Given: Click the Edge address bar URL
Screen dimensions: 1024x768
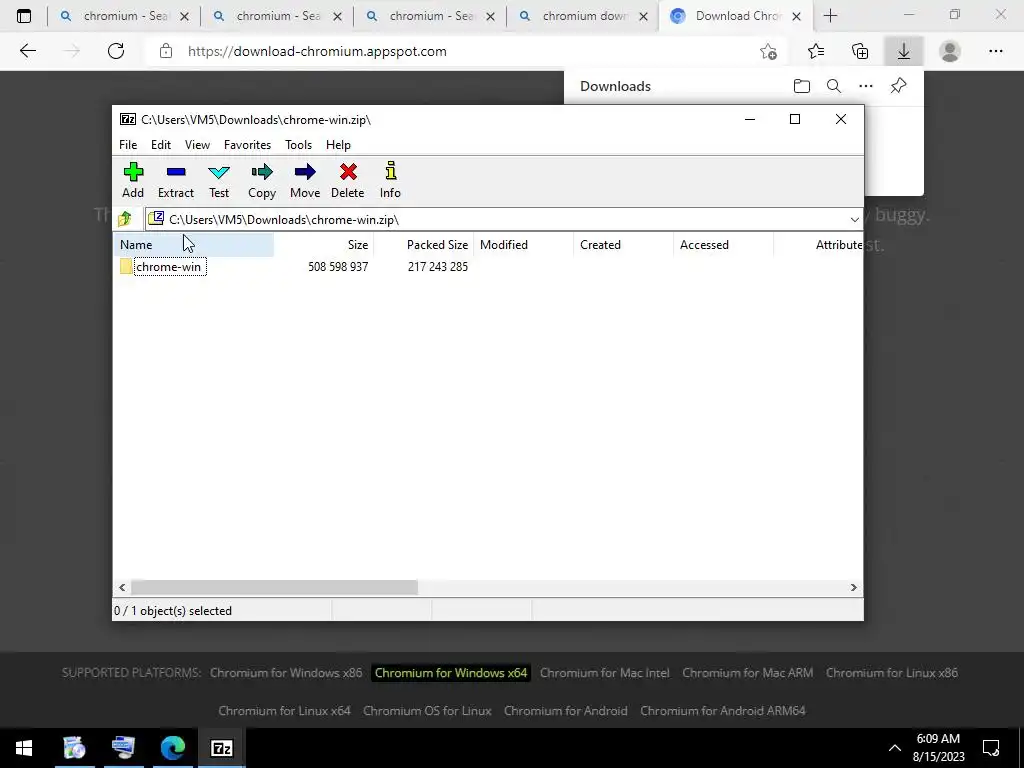Looking at the screenshot, I should click(317, 51).
